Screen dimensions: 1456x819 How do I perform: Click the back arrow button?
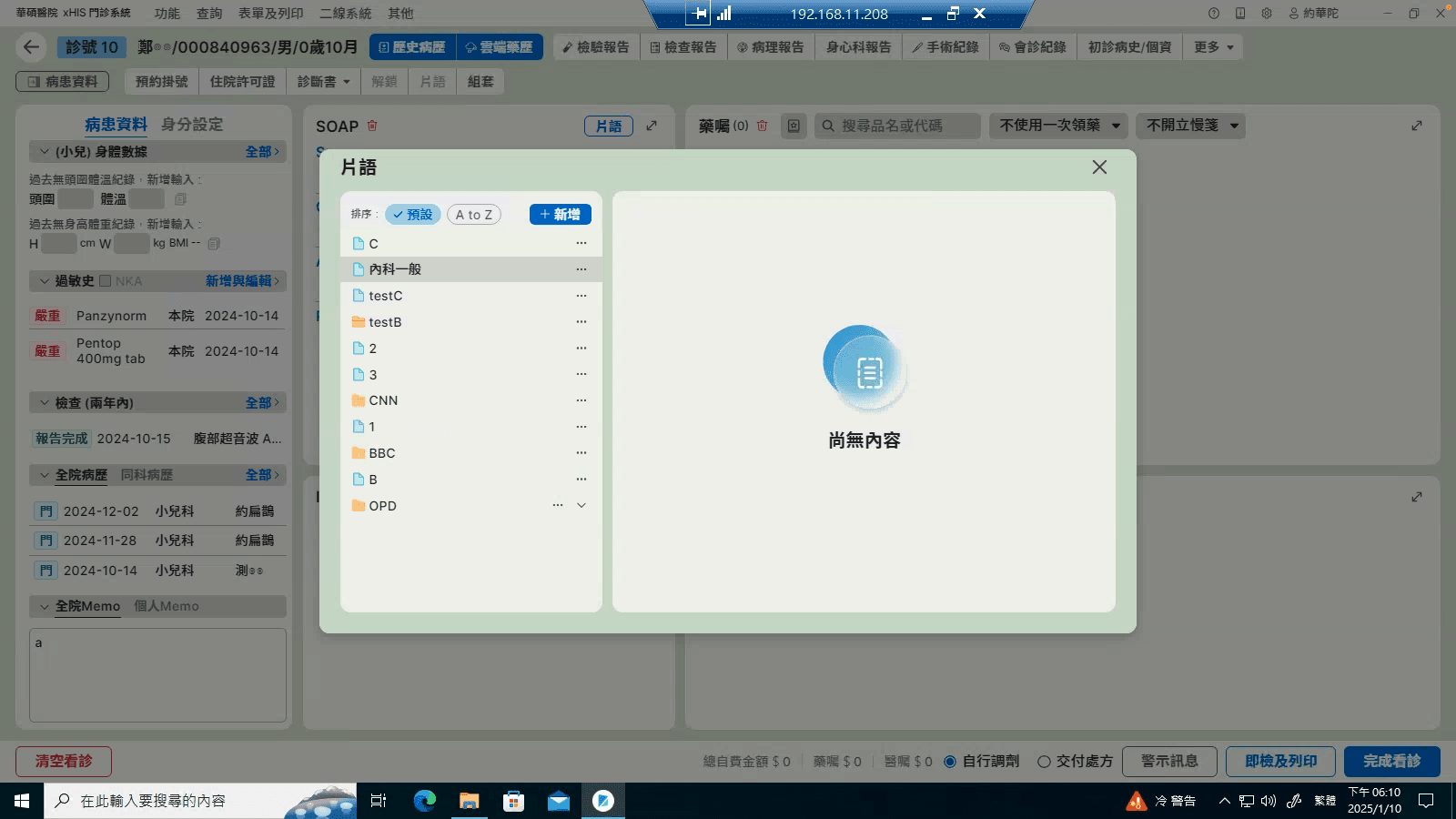[32, 47]
